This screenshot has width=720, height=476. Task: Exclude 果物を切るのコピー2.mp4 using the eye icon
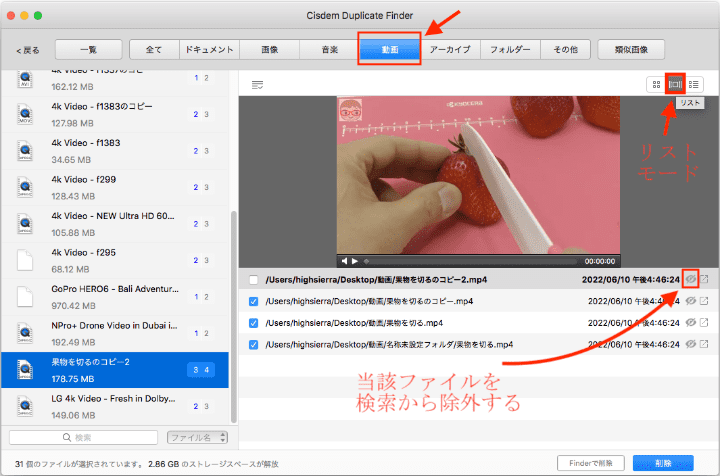[690, 280]
